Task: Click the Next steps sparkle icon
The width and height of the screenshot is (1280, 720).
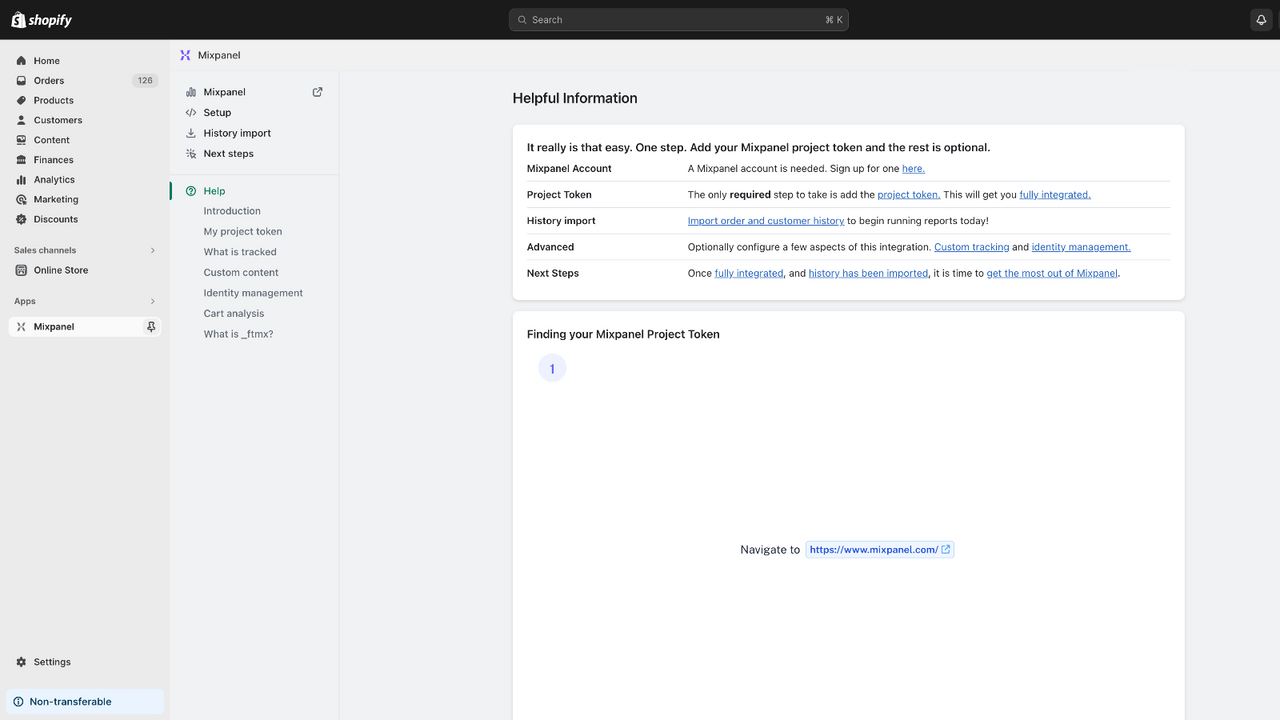Action: tap(191, 154)
